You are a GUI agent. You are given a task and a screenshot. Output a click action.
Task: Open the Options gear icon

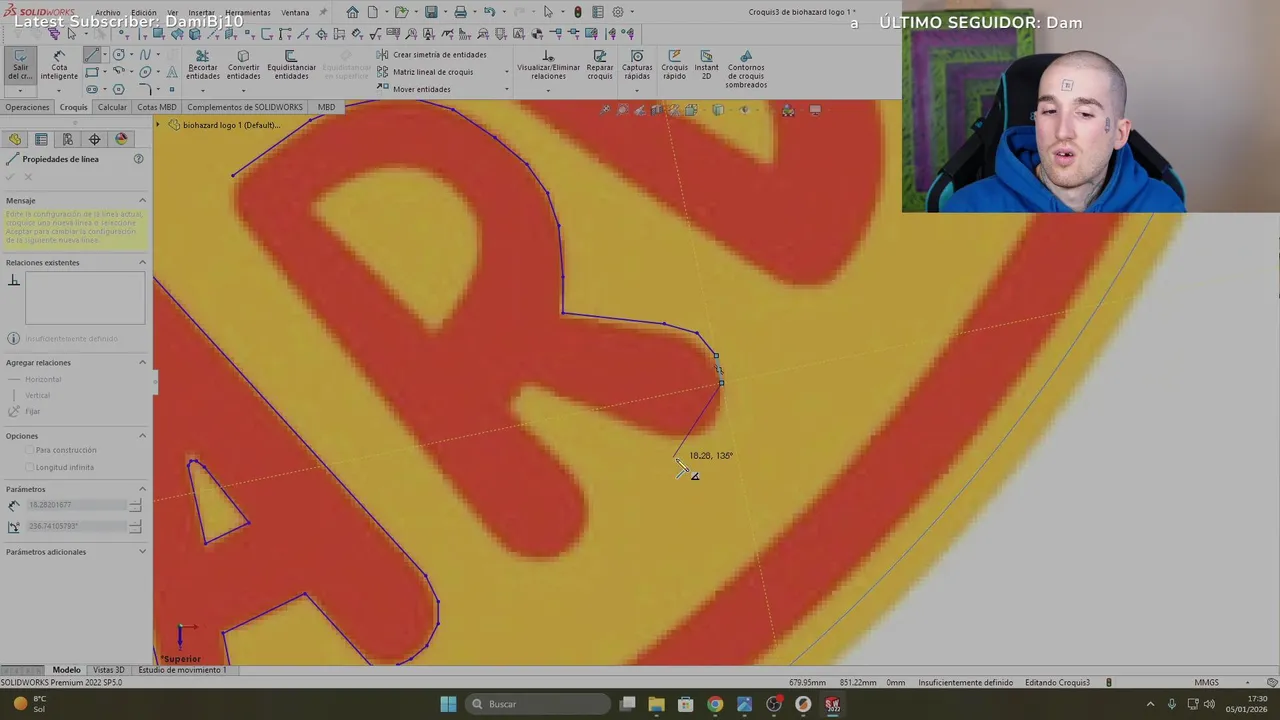tap(618, 12)
